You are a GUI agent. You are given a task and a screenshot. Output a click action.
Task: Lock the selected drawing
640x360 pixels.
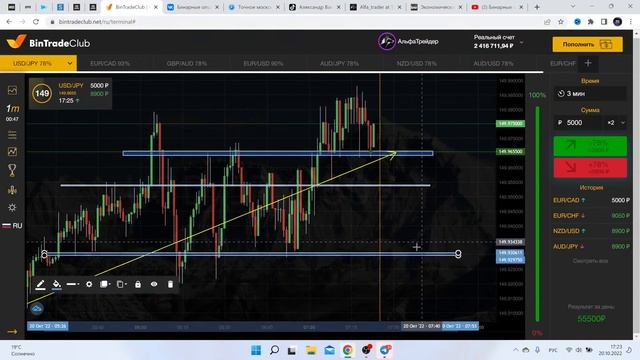pos(138,284)
